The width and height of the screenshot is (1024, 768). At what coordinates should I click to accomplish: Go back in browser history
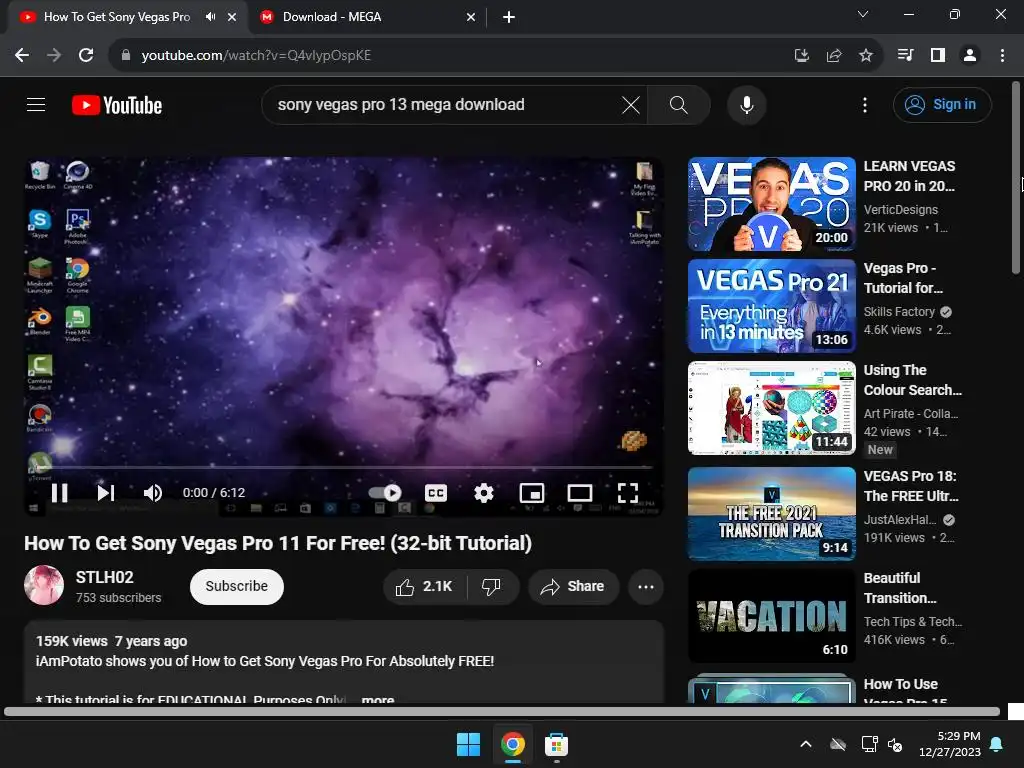[22, 55]
